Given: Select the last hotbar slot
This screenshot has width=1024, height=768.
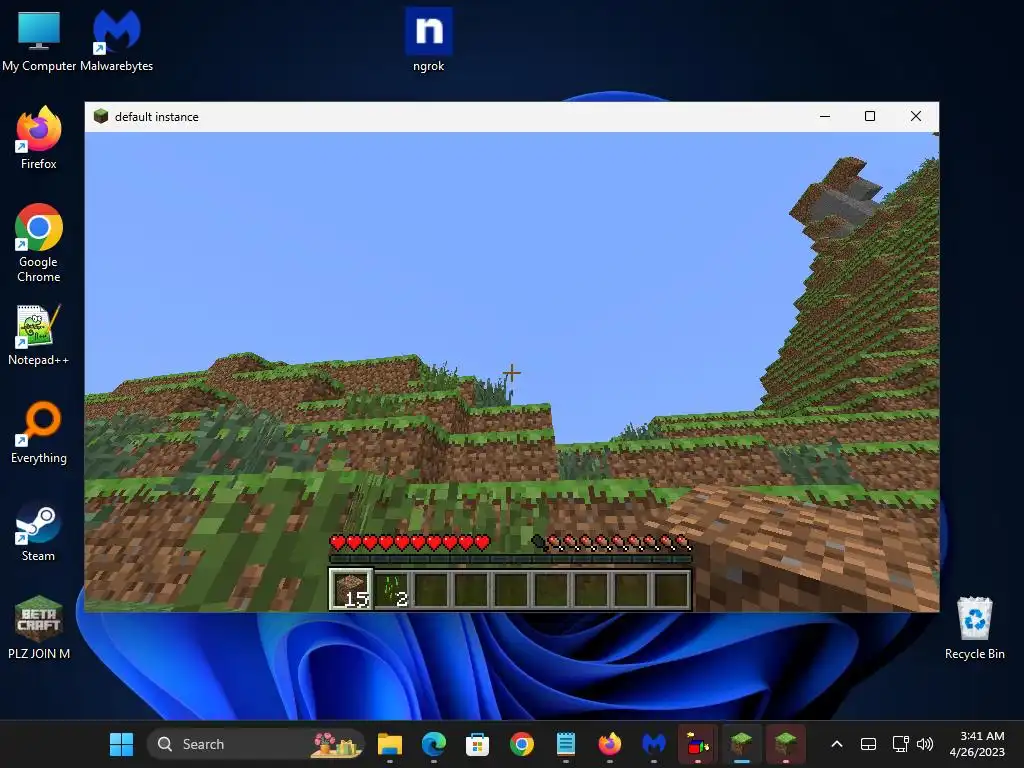Looking at the screenshot, I should pos(671,589).
